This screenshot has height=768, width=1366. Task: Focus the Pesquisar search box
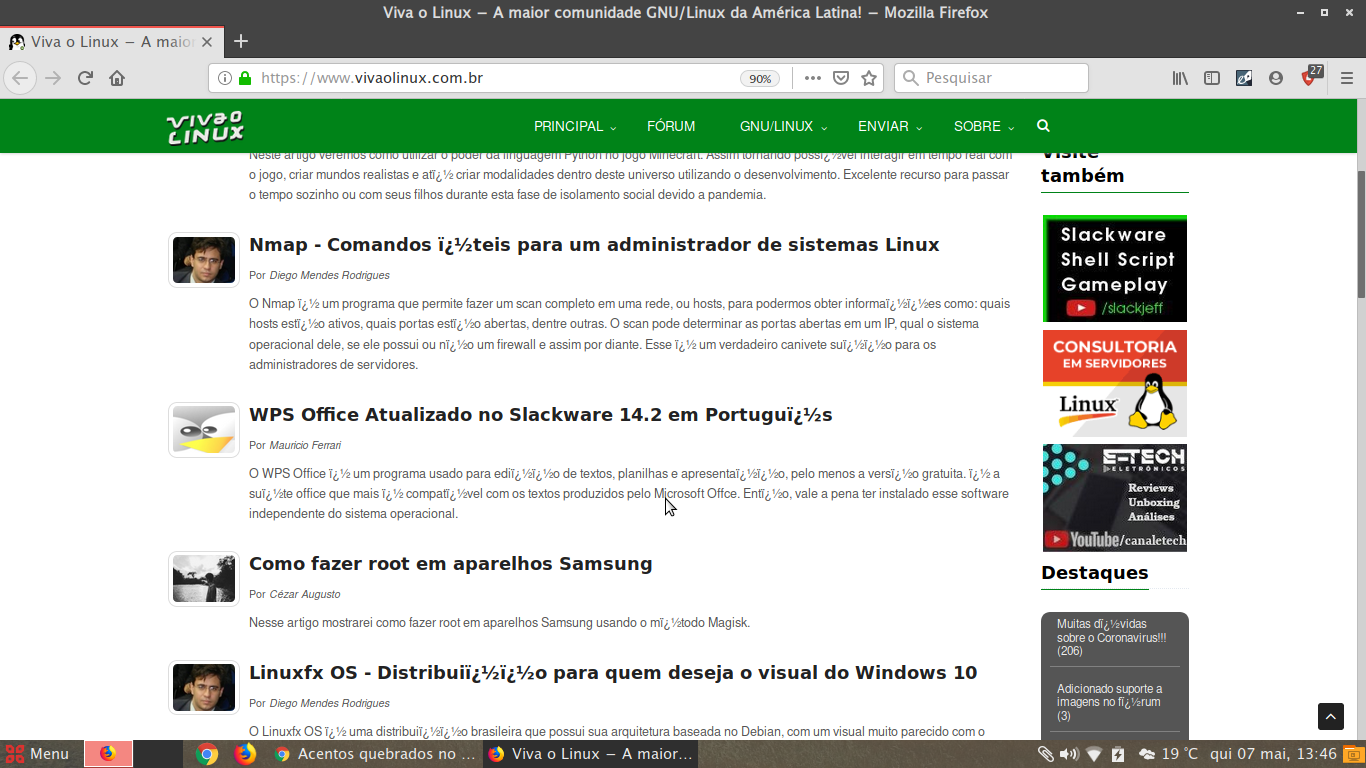pos(991,78)
